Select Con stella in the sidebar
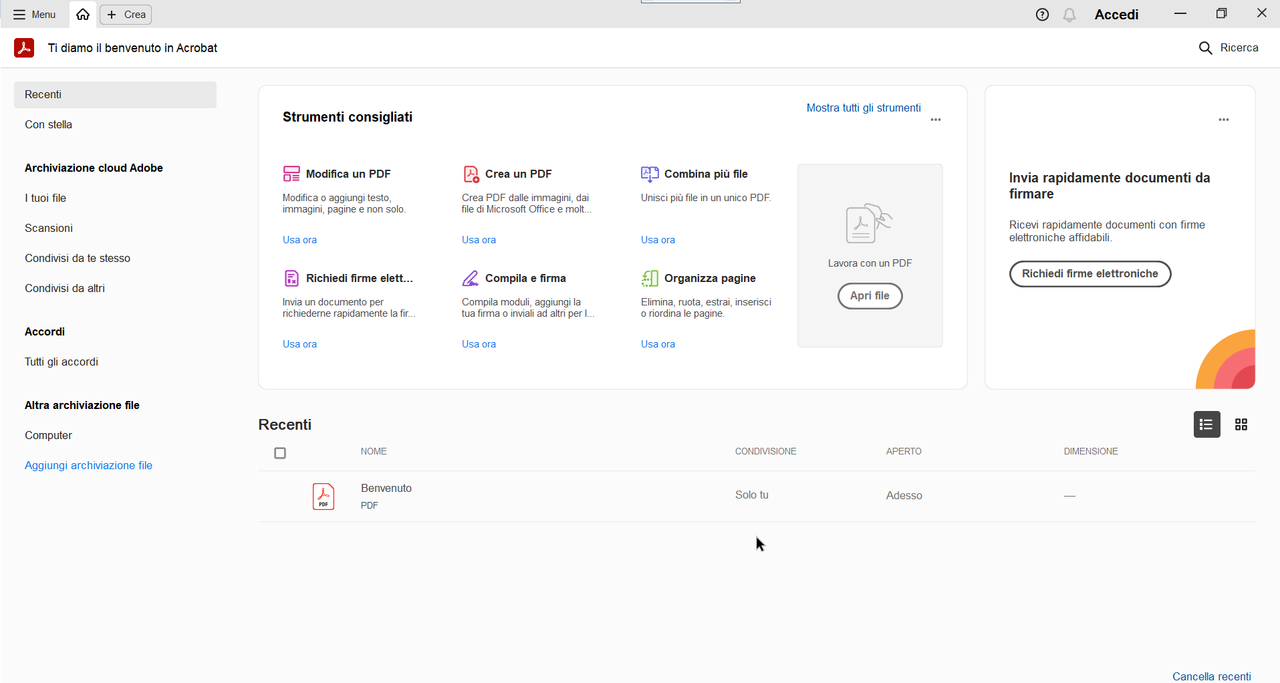 coord(49,125)
